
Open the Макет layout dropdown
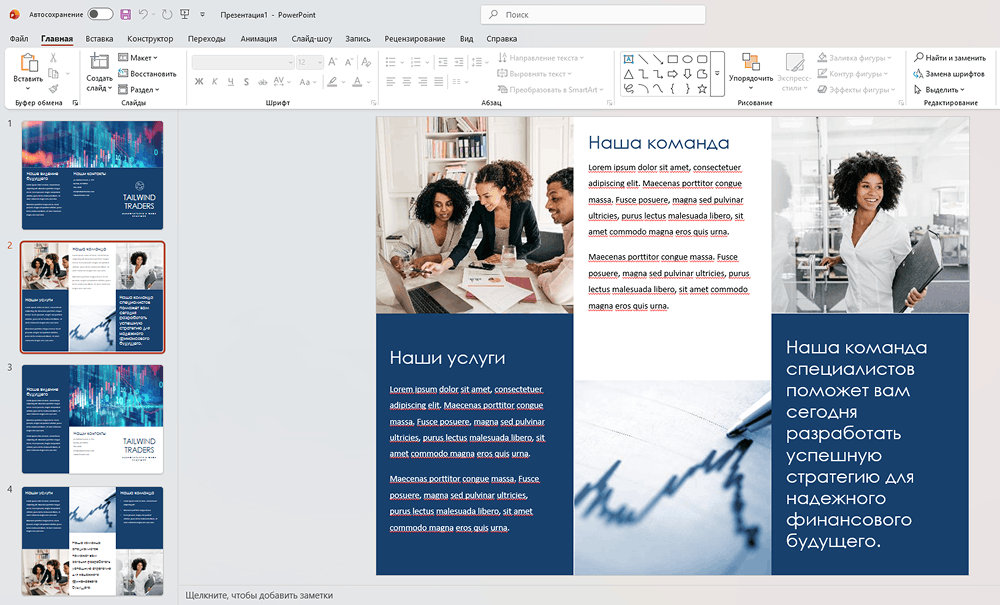click(138, 58)
